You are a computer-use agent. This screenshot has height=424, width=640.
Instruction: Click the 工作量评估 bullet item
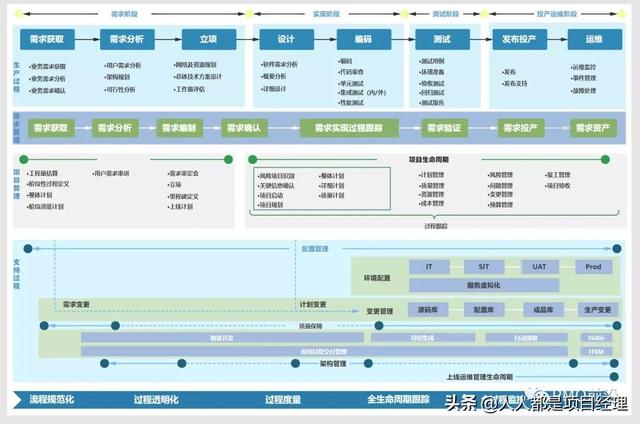pyautogui.click(x=189, y=89)
